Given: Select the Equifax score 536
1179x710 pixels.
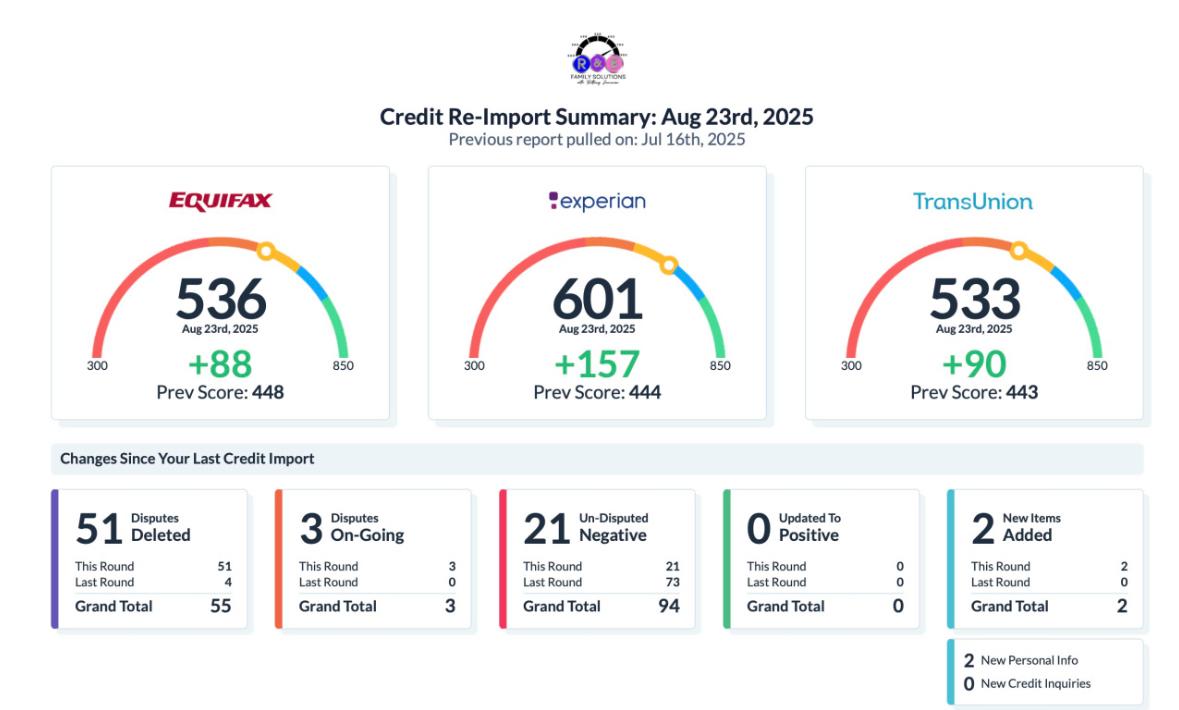Looking at the screenshot, I should [220, 299].
